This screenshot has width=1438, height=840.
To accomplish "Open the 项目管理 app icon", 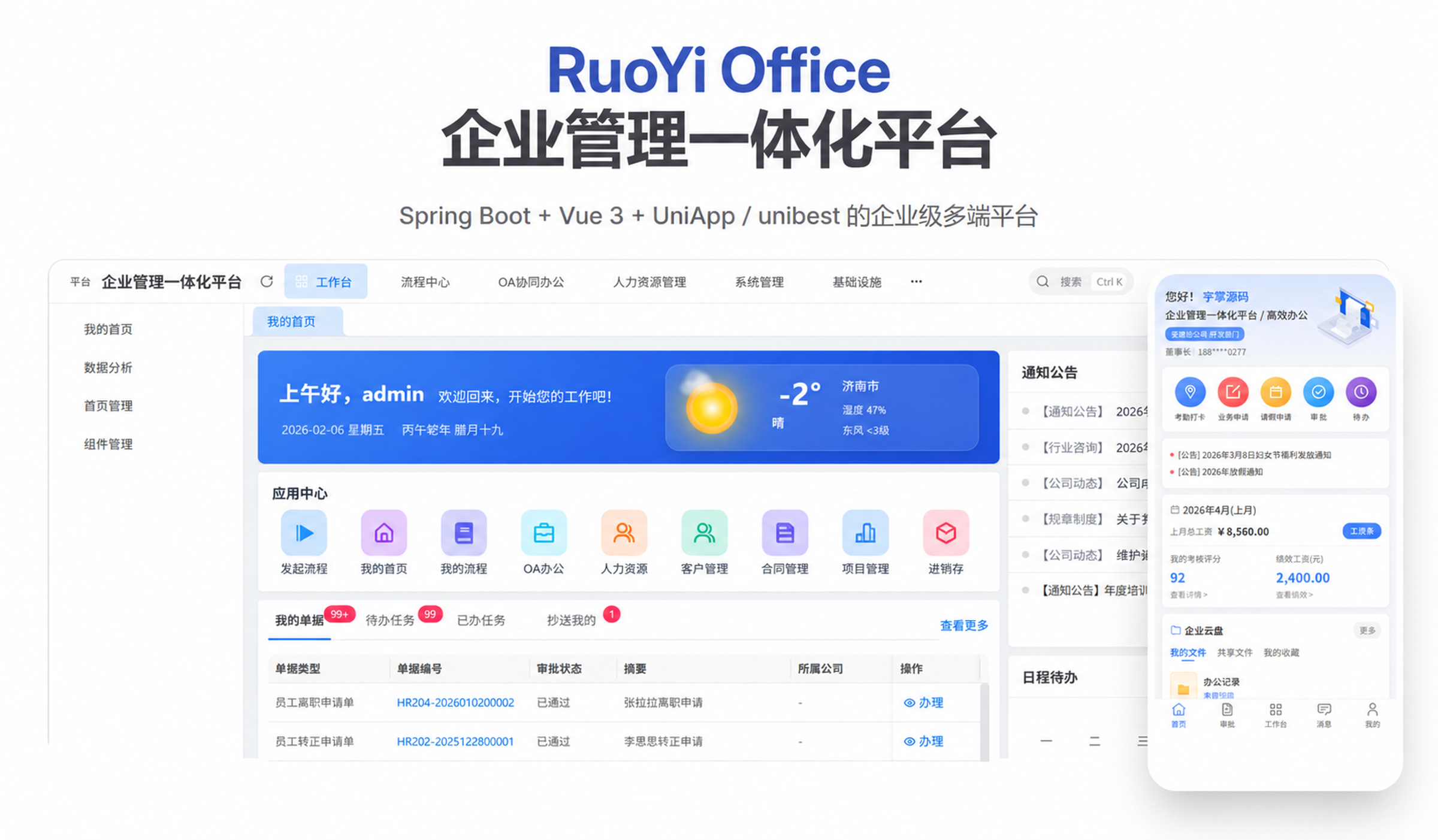I will pyautogui.click(x=865, y=533).
